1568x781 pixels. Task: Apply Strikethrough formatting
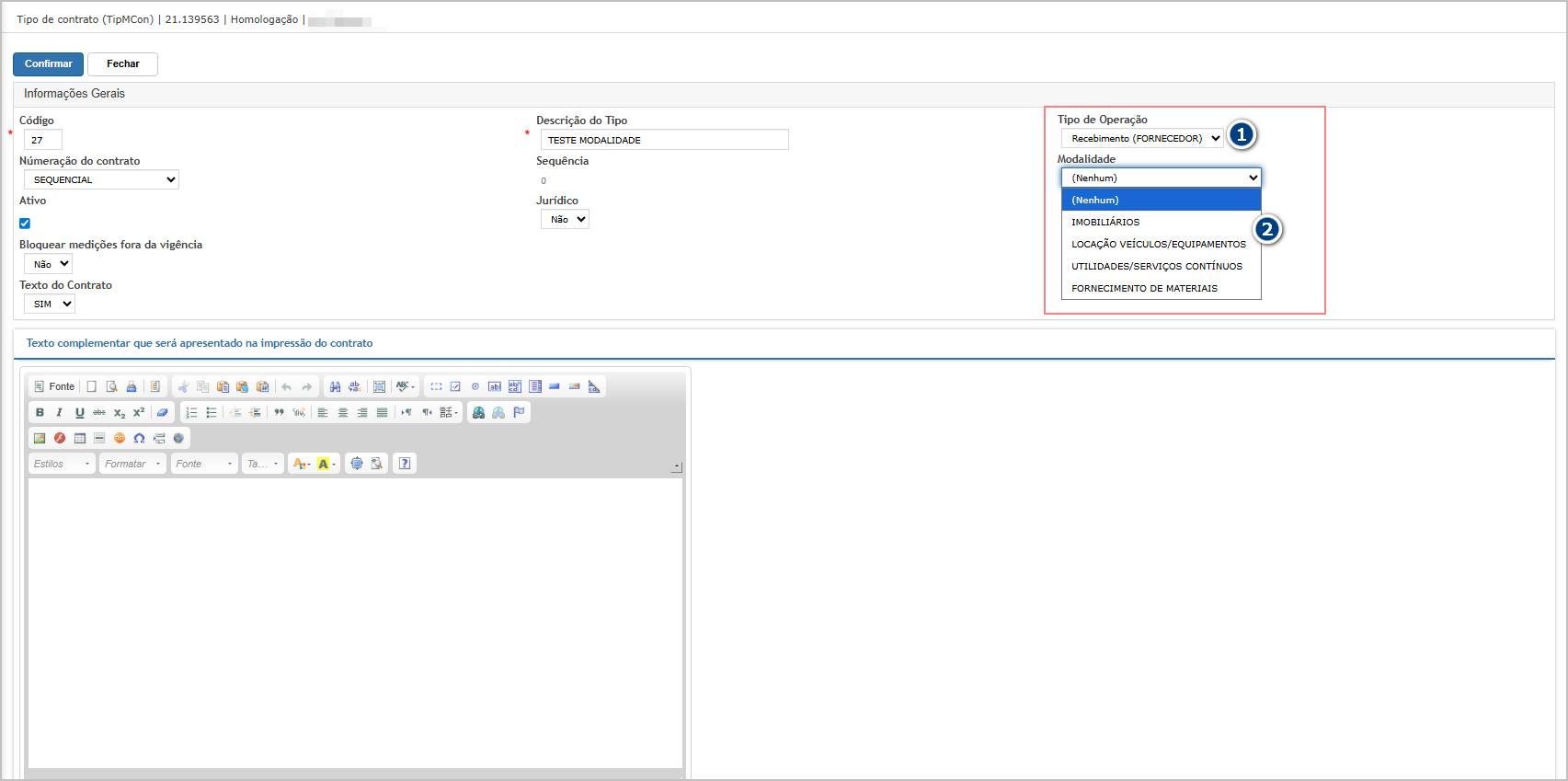click(x=99, y=412)
